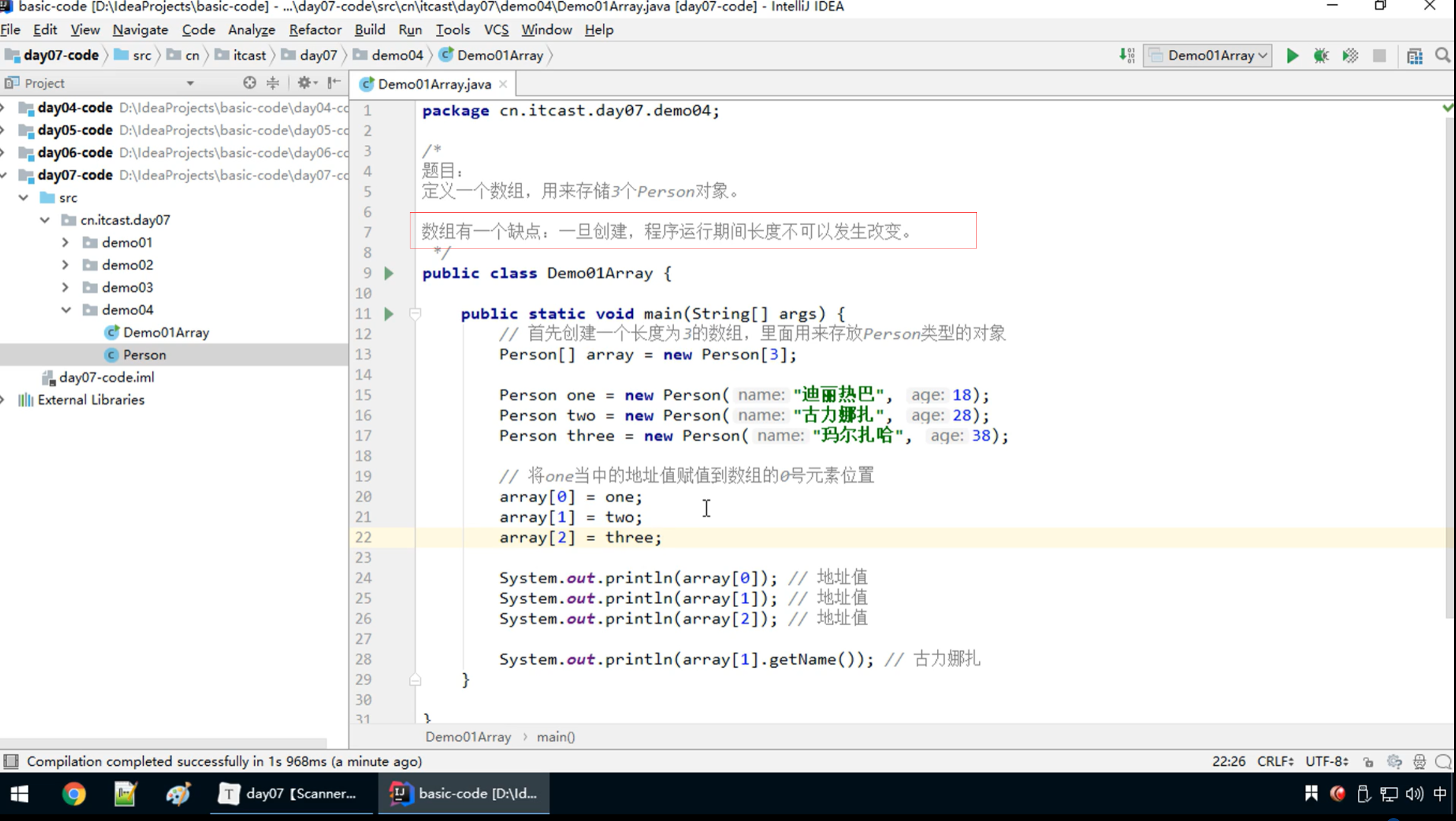Click the green Run button in toolbar
The width and height of the screenshot is (1456, 821).
click(1292, 56)
